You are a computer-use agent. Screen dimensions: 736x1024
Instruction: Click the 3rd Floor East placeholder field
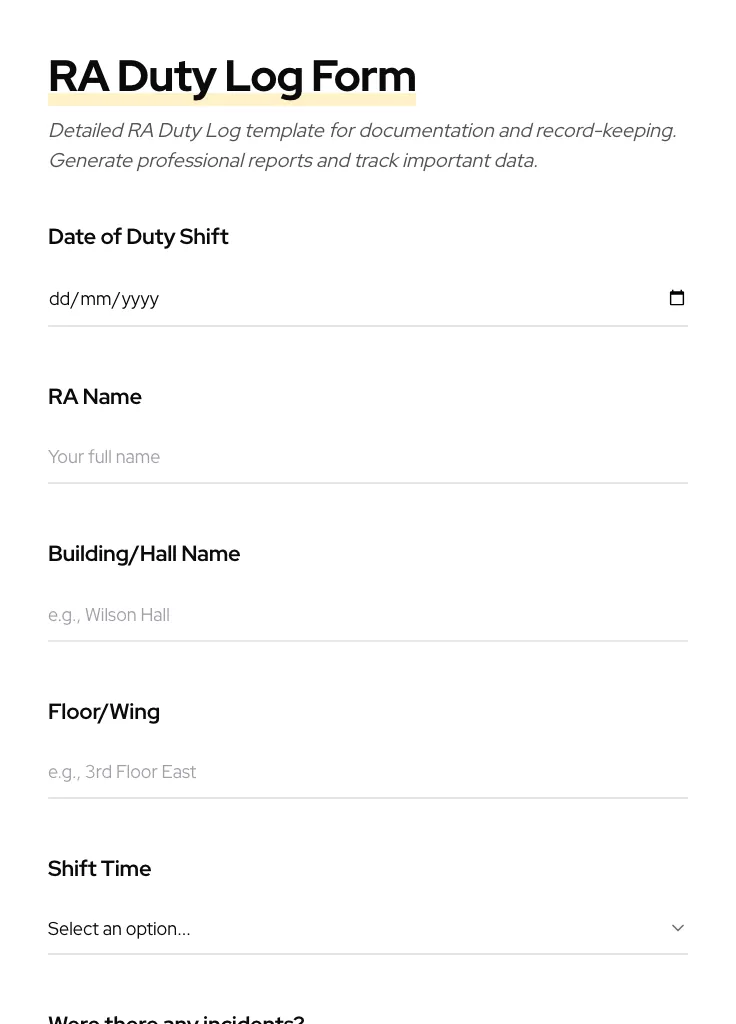pos(122,772)
